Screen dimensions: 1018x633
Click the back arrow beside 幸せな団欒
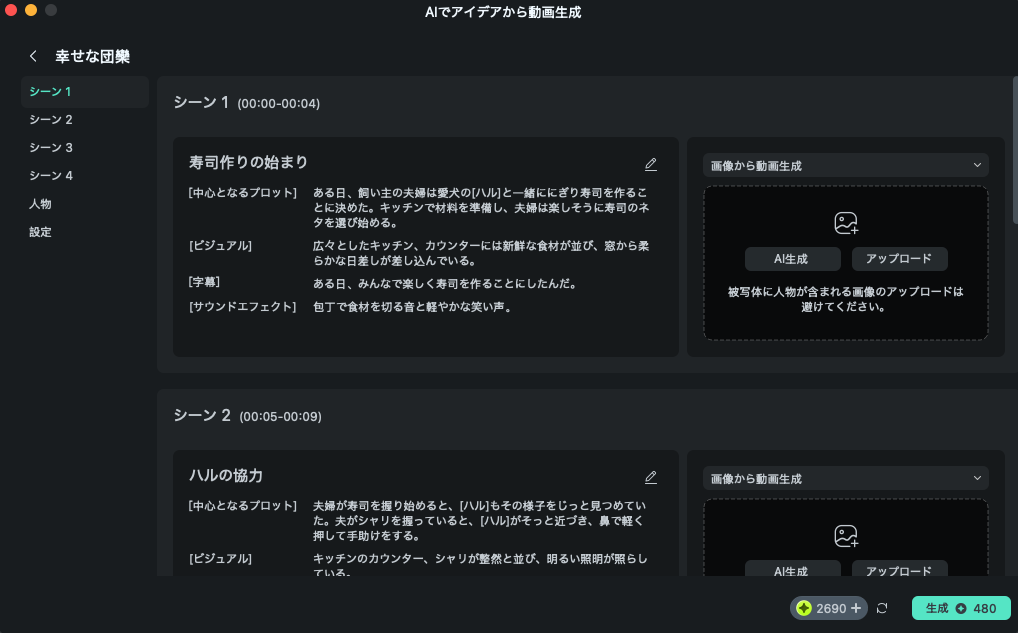(34, 57)
